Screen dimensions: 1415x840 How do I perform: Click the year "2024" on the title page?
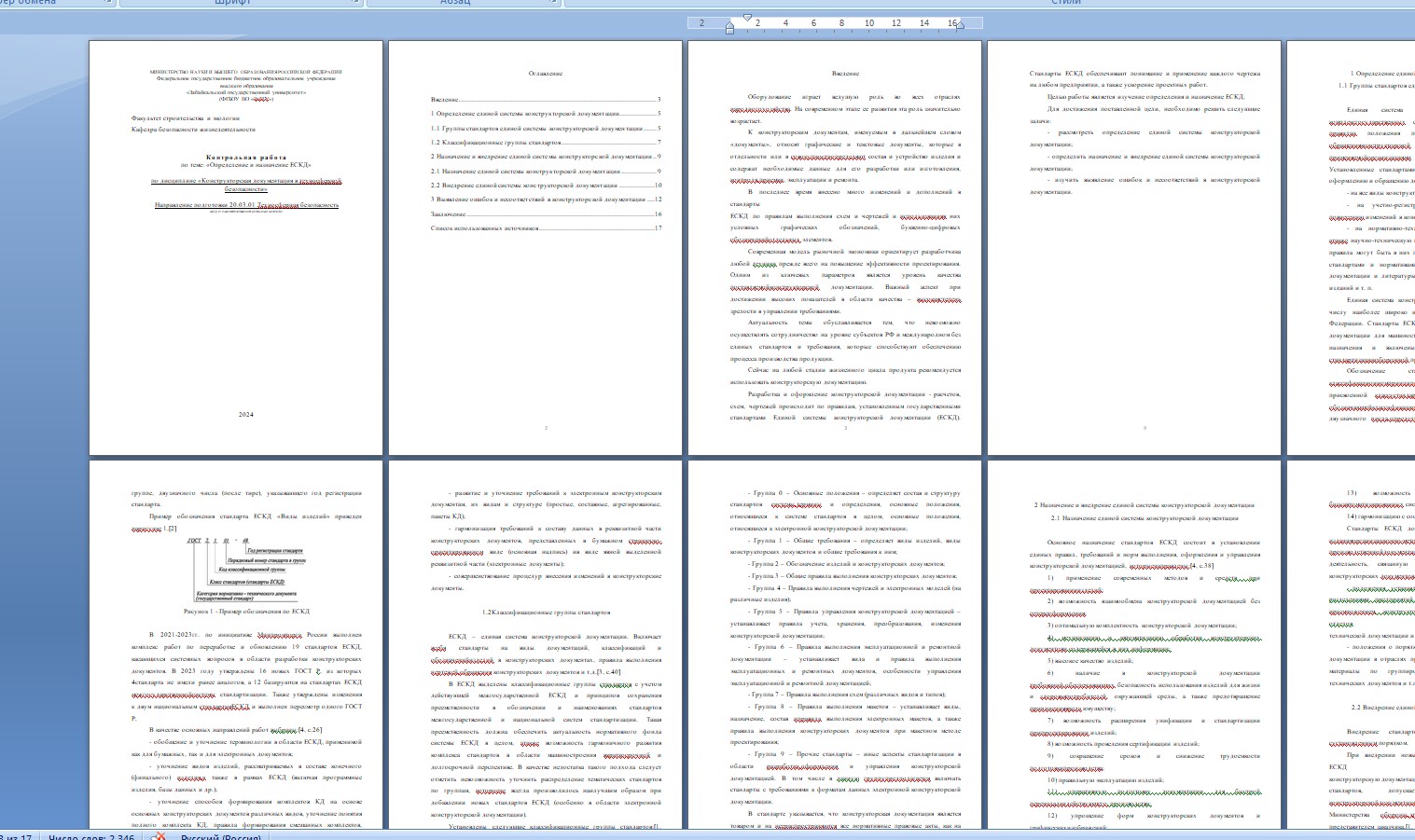pos(246,414)
